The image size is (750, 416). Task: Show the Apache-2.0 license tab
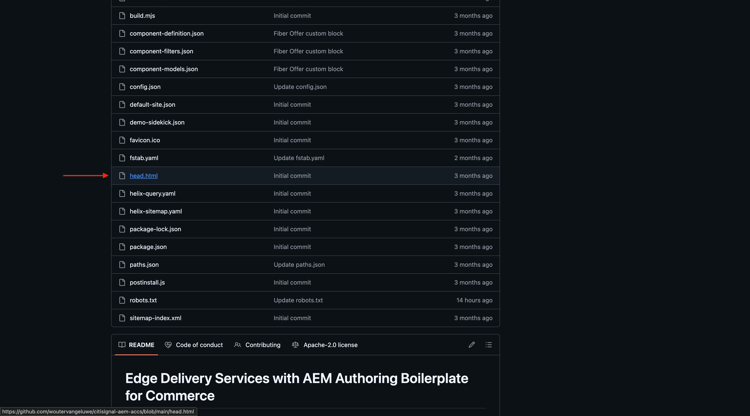[324, 345]
